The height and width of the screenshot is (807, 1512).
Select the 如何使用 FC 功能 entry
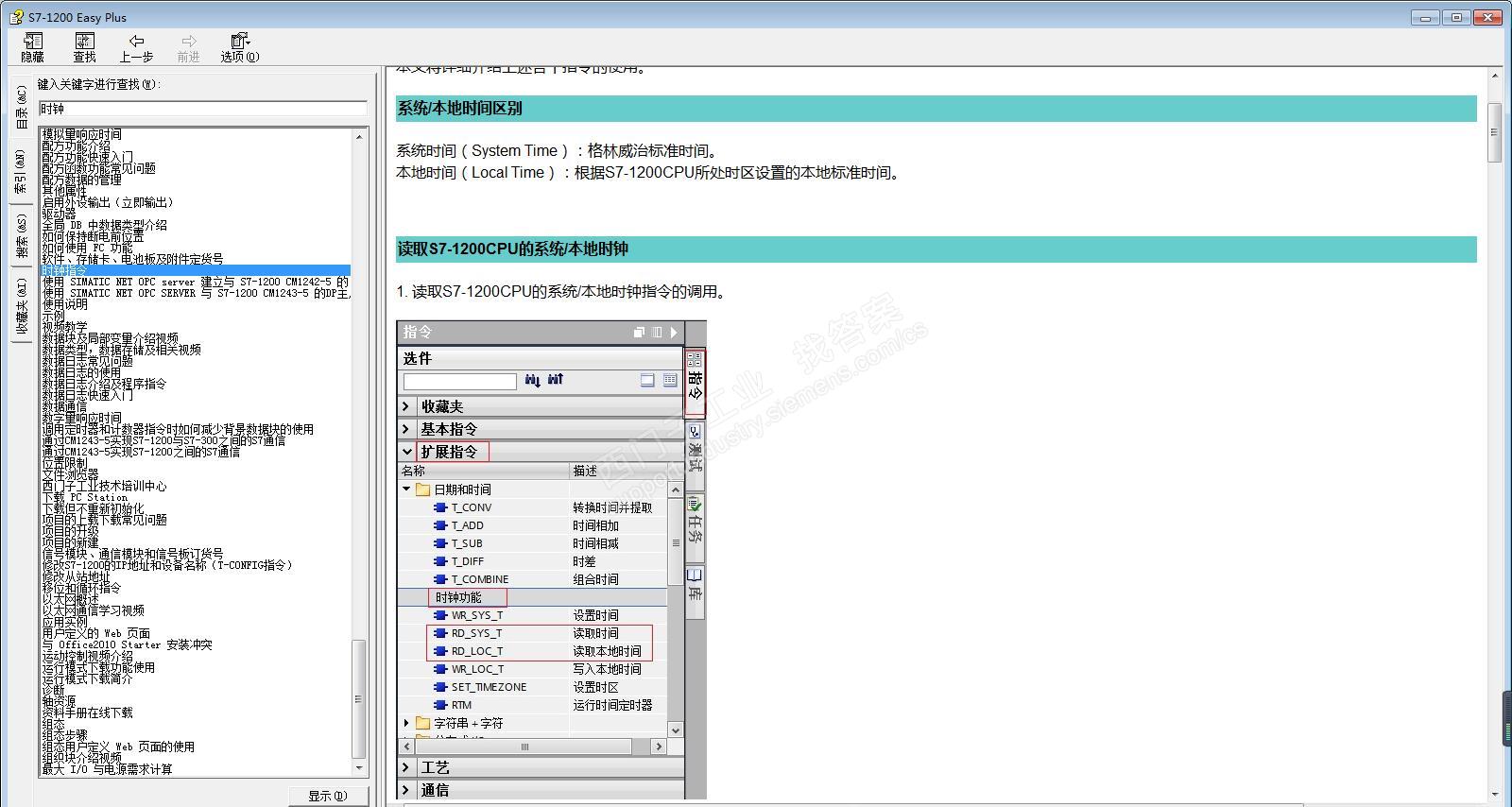[x=87, y=248]
